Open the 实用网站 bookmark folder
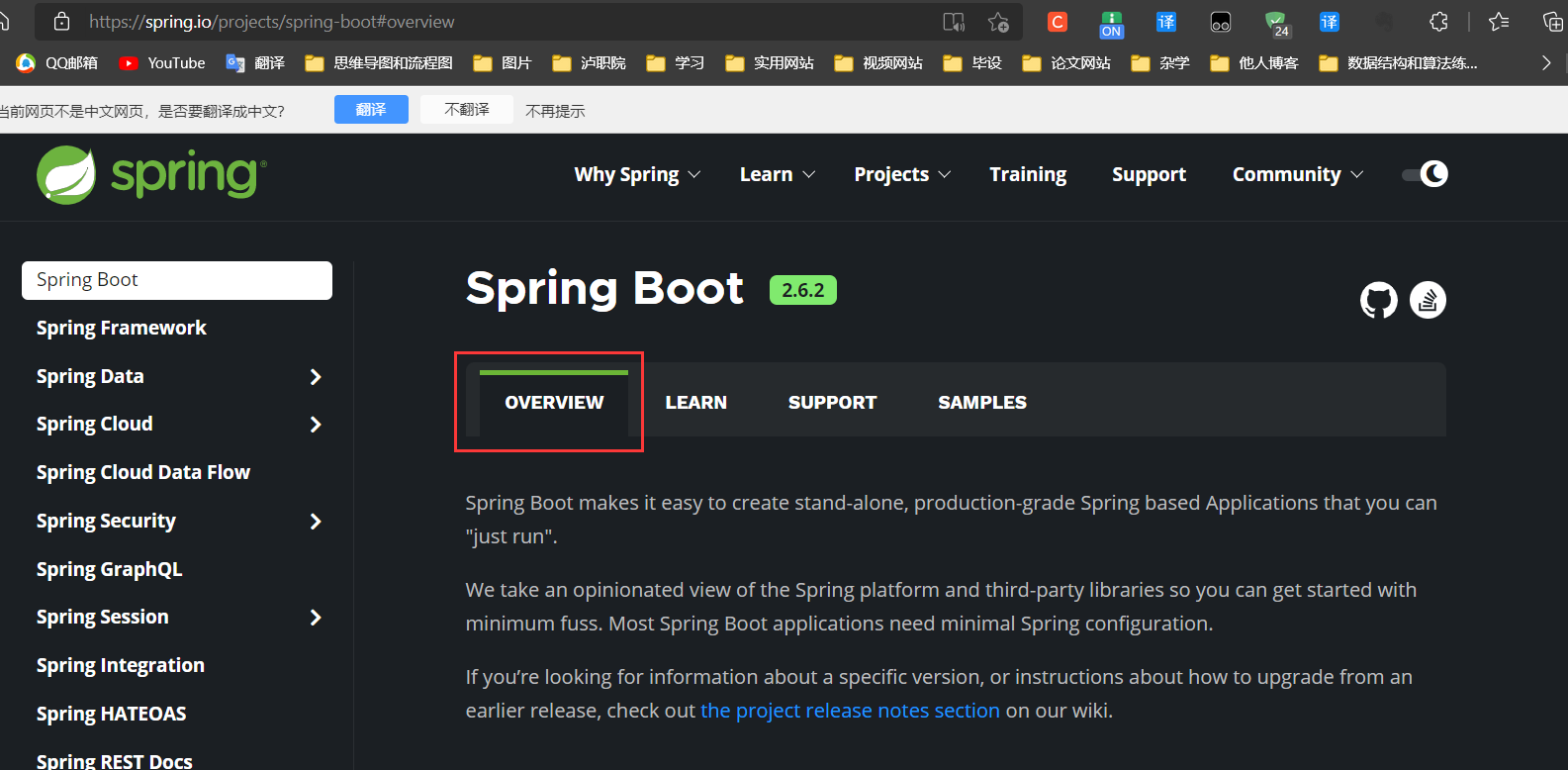1568x770 pixels. pyautogui.click(x=770, y=62)
